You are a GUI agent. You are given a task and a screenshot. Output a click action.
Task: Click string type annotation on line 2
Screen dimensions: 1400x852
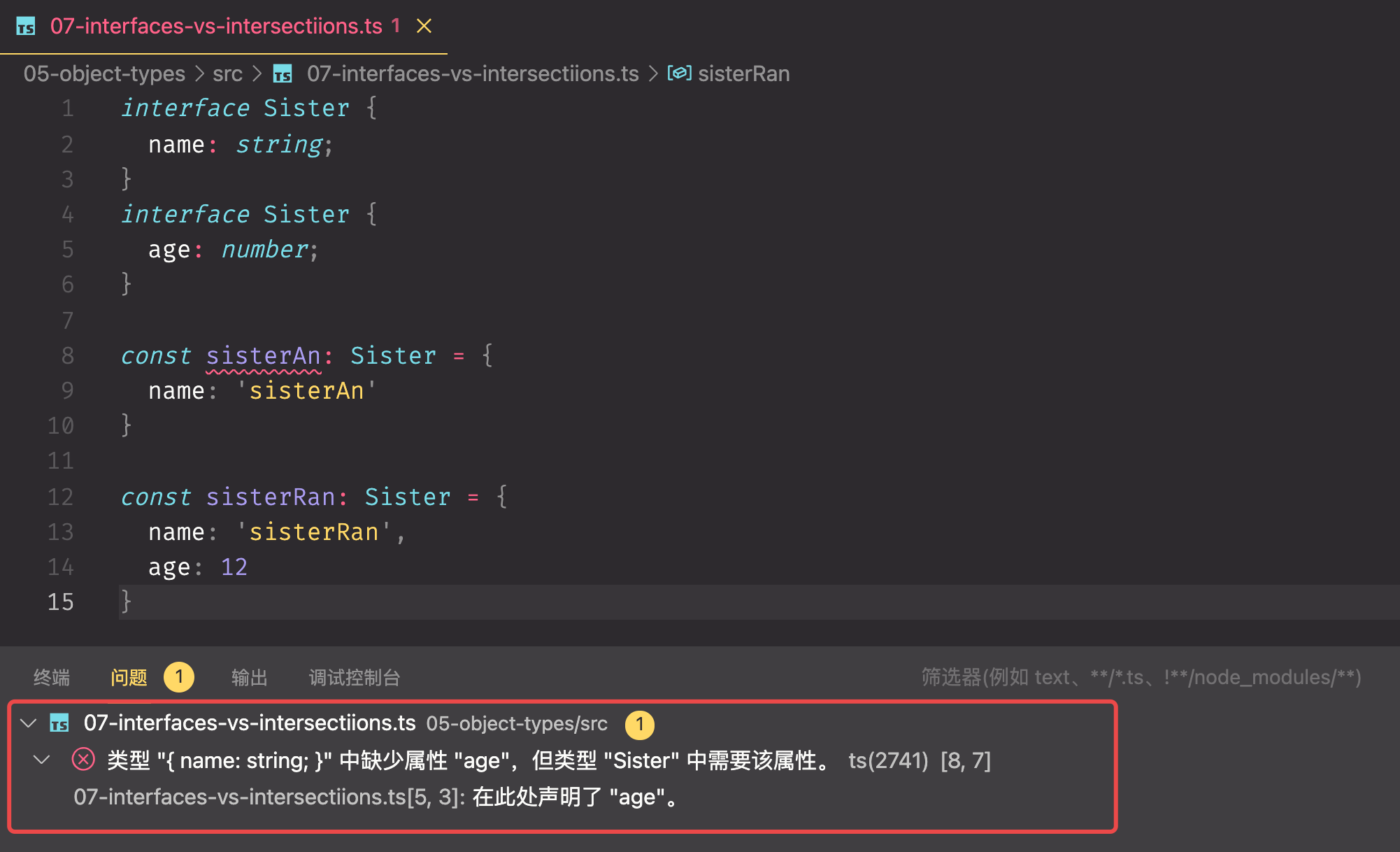(x=279, y=144)
